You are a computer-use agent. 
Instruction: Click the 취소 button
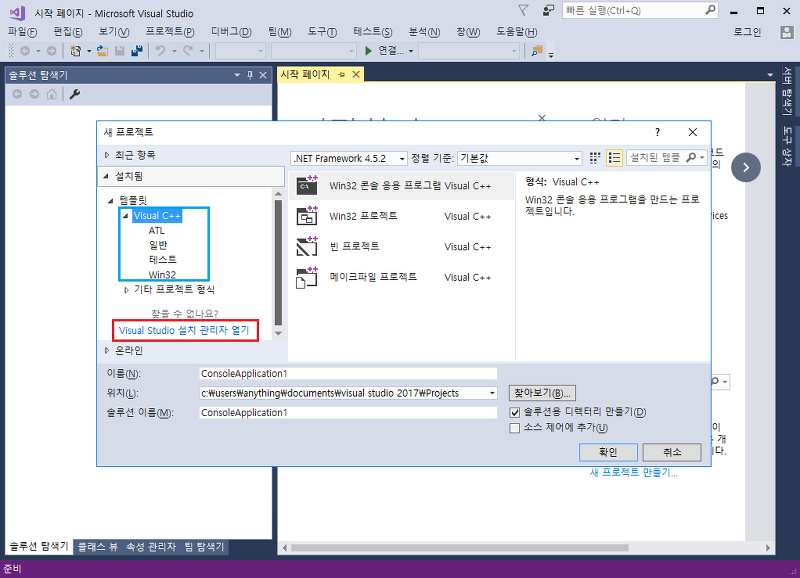click(x=672, y=452)
